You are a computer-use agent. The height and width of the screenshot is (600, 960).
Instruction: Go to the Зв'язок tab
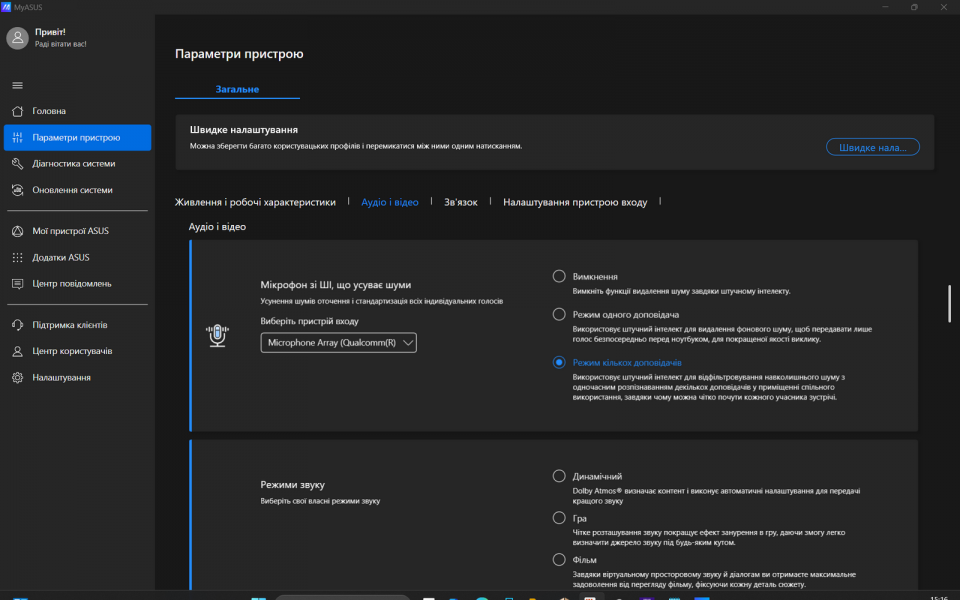[460, 202]
